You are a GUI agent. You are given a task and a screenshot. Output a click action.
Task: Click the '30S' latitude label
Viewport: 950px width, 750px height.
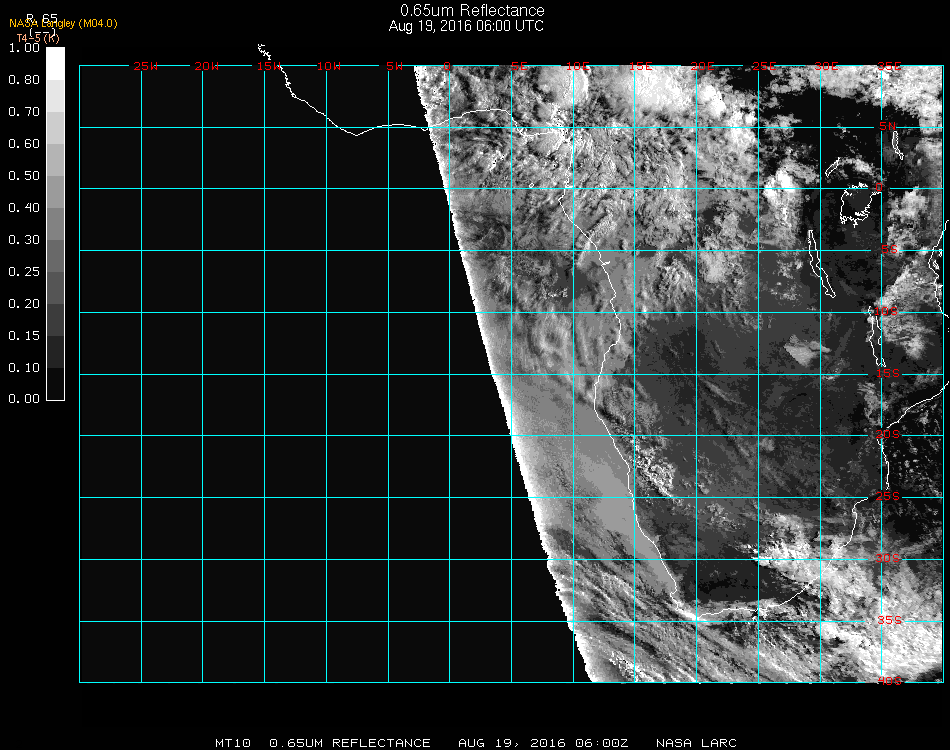888,558
